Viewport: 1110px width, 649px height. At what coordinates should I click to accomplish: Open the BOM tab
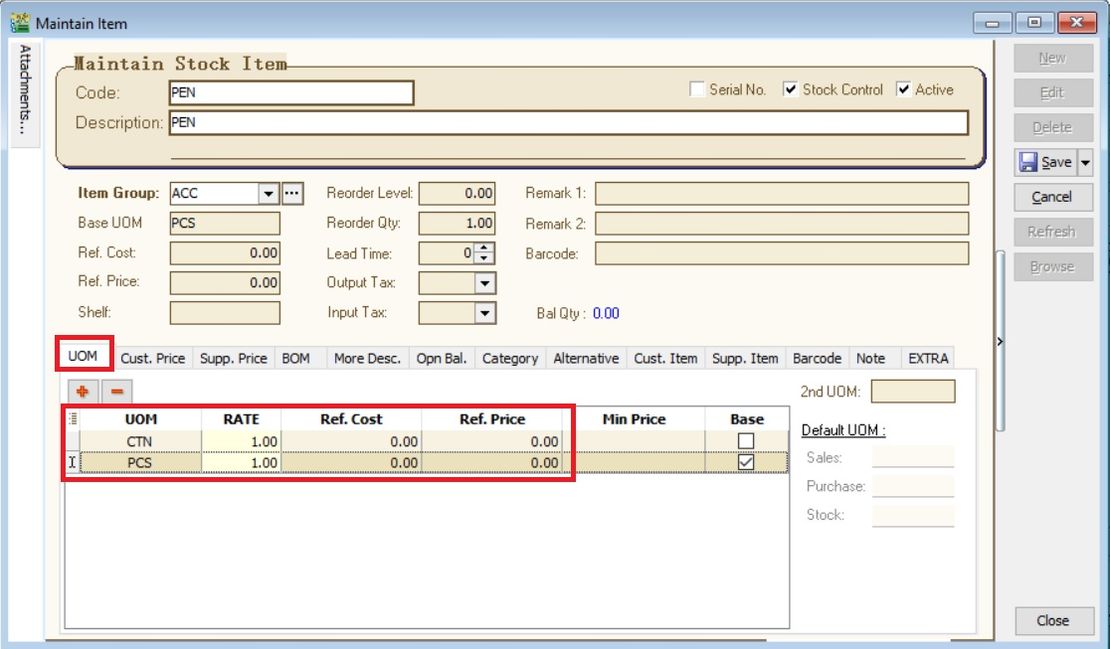[295, 358]
